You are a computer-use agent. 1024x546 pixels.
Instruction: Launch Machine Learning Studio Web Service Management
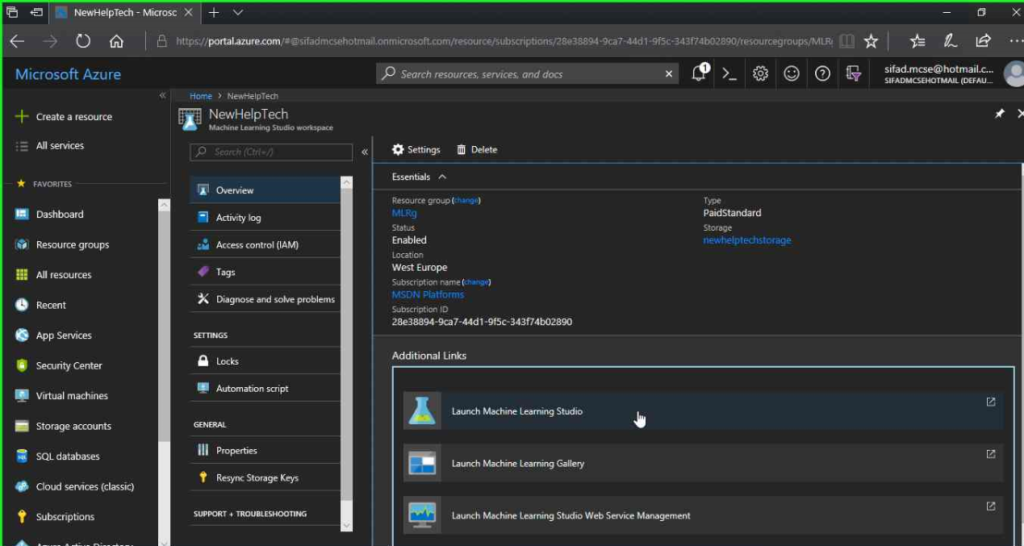(703, 515)
